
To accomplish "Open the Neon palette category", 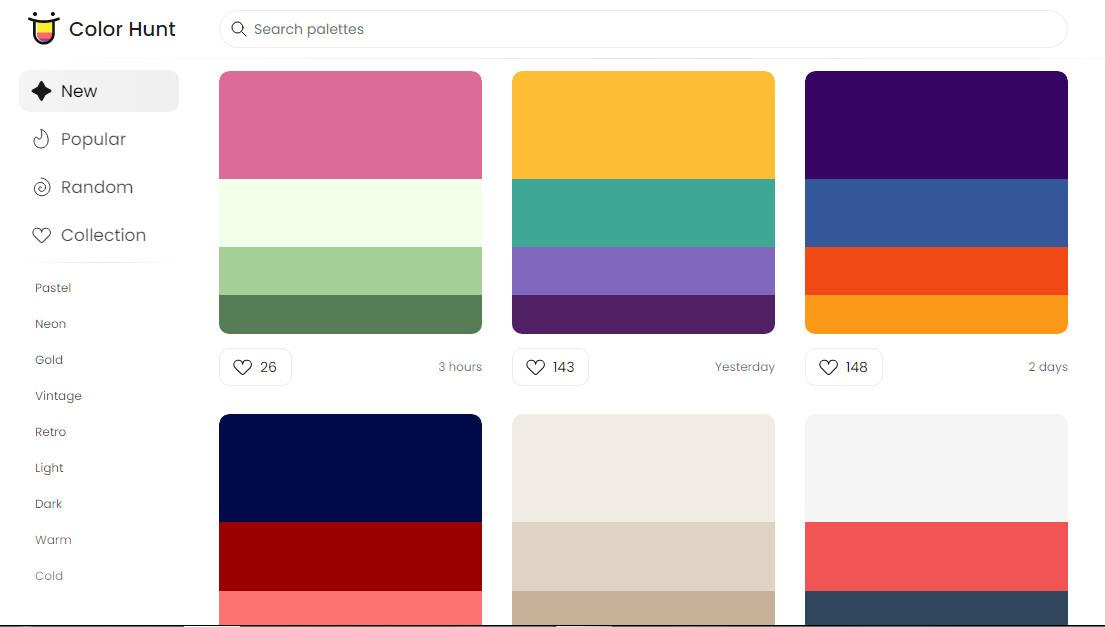I will [x=50, y=324].
